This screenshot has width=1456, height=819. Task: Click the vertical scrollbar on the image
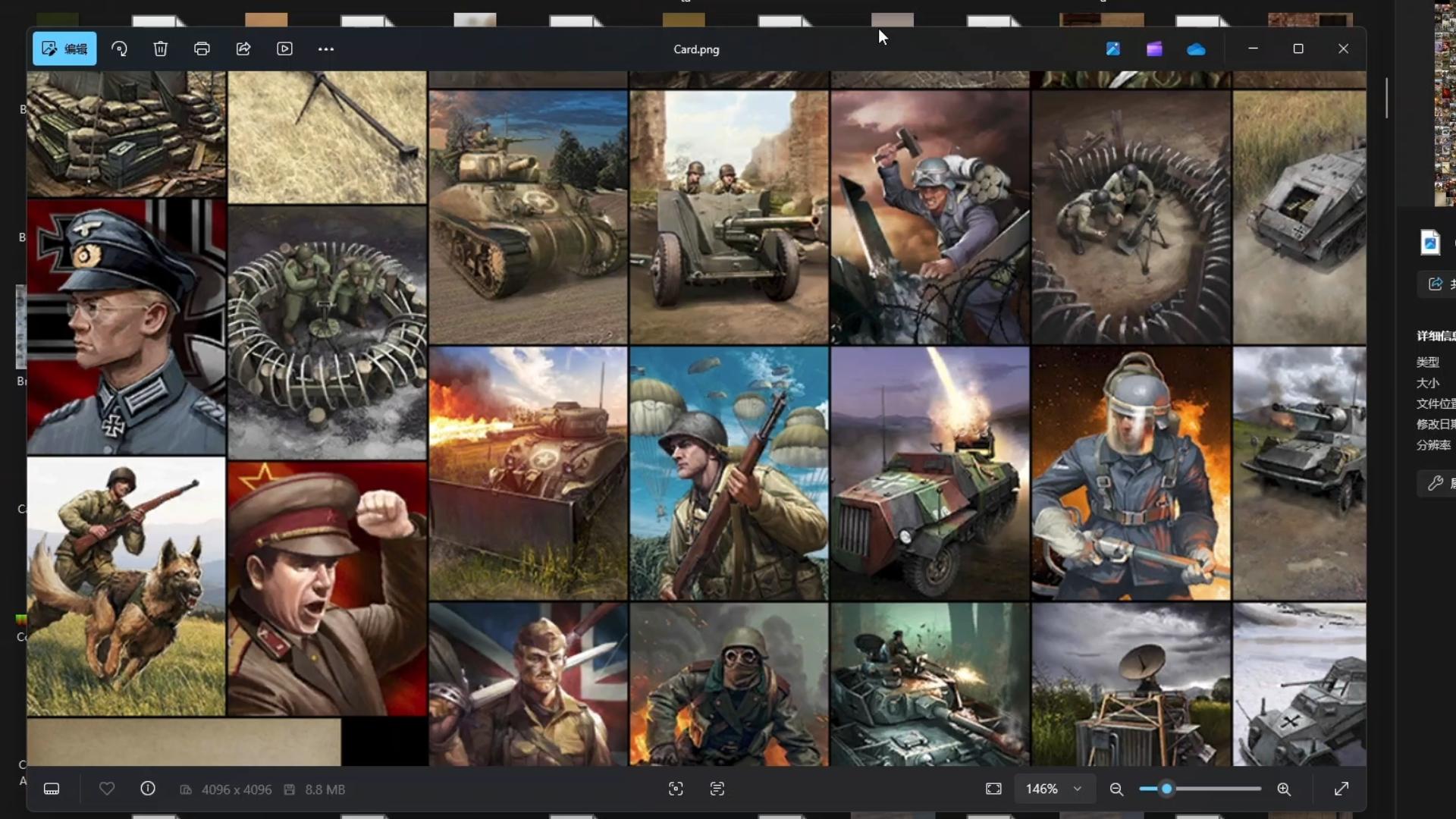[x=1387, y=99]
